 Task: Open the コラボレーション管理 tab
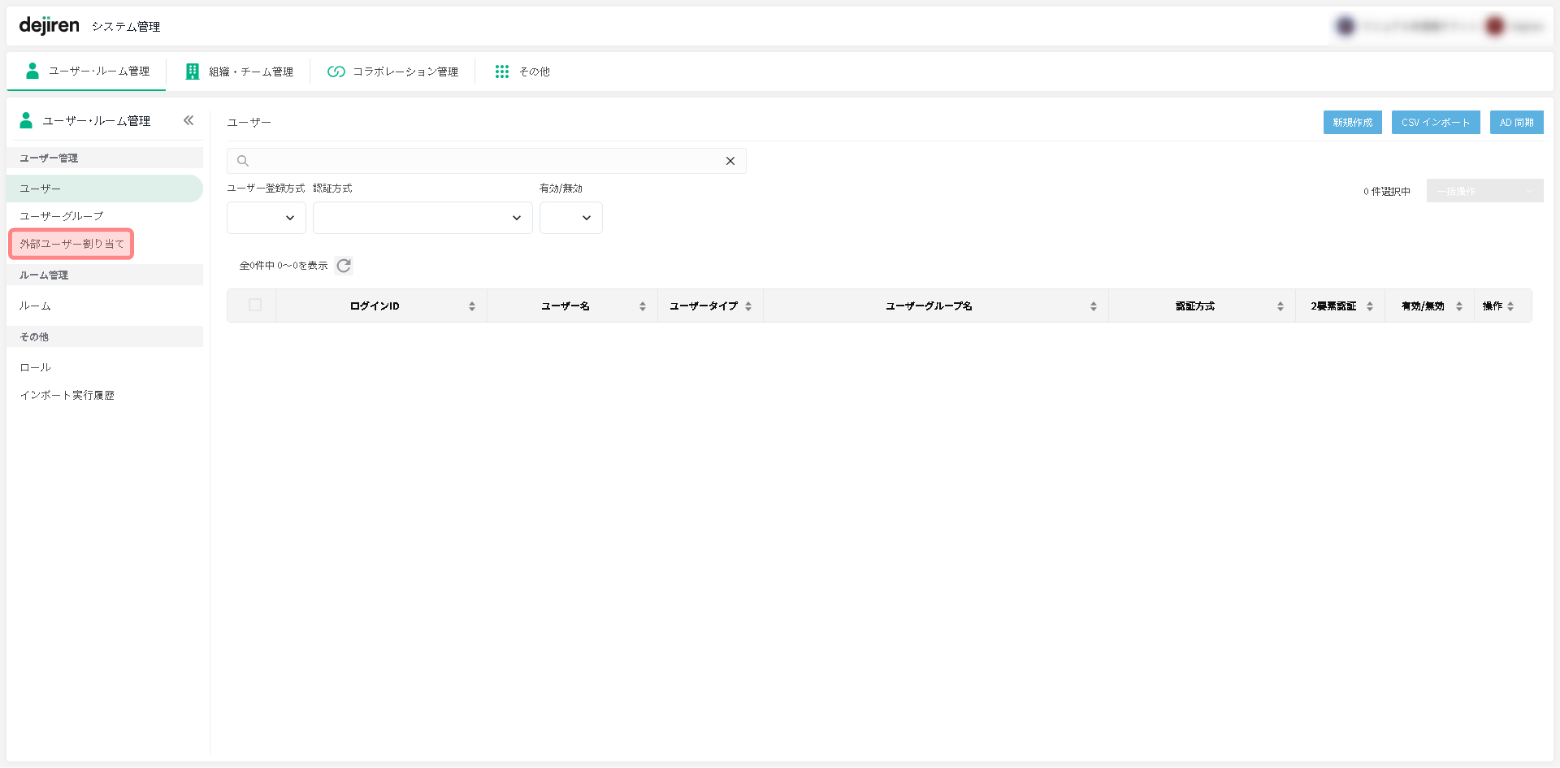click(x=393, y=72)
